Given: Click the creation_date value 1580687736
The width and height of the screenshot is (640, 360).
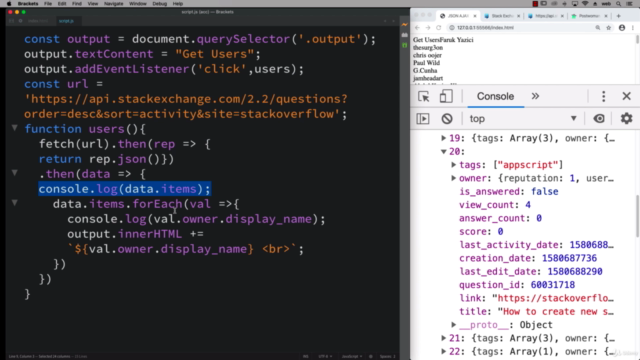Looking at the screenshot, I should click(x=569, y=258).
